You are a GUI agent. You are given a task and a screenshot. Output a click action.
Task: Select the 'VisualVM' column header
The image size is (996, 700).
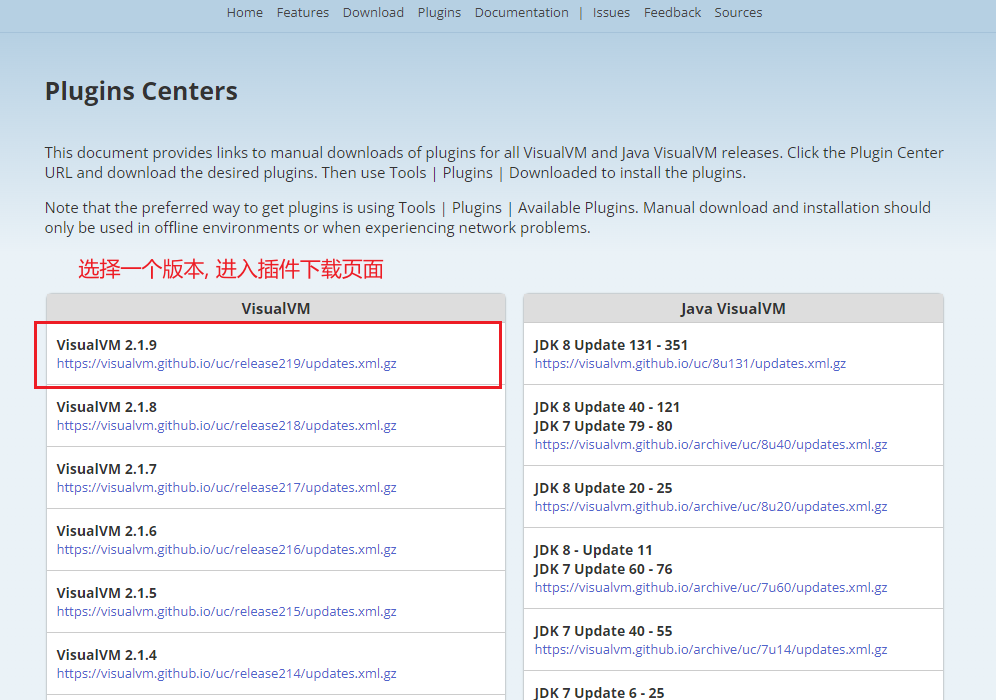pos(276,309)
